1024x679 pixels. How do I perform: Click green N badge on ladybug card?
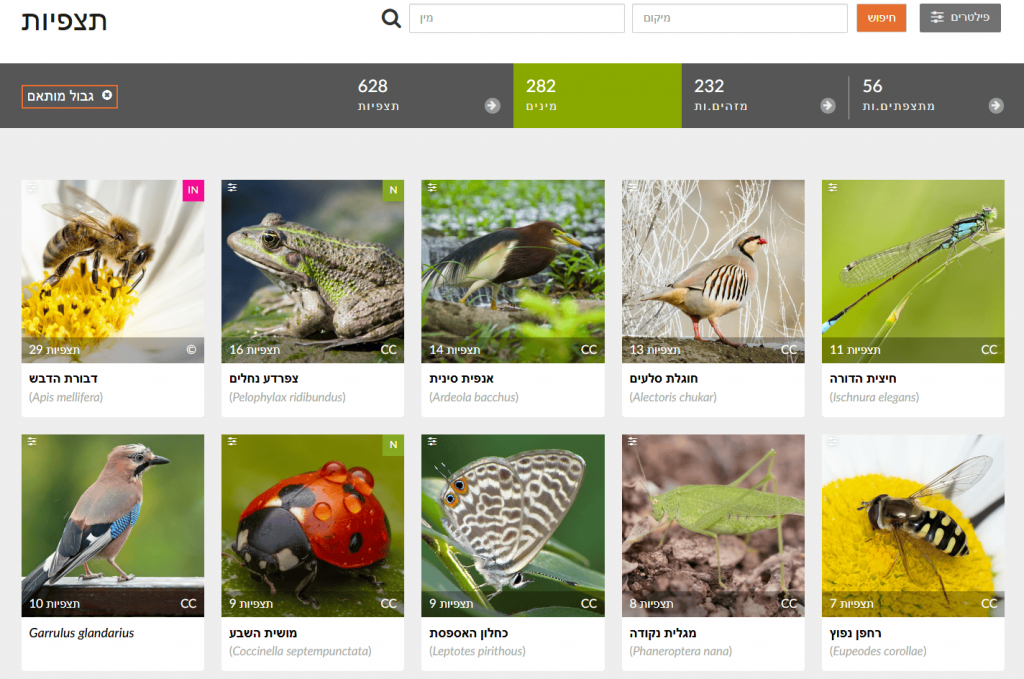[x=393, y=444]
